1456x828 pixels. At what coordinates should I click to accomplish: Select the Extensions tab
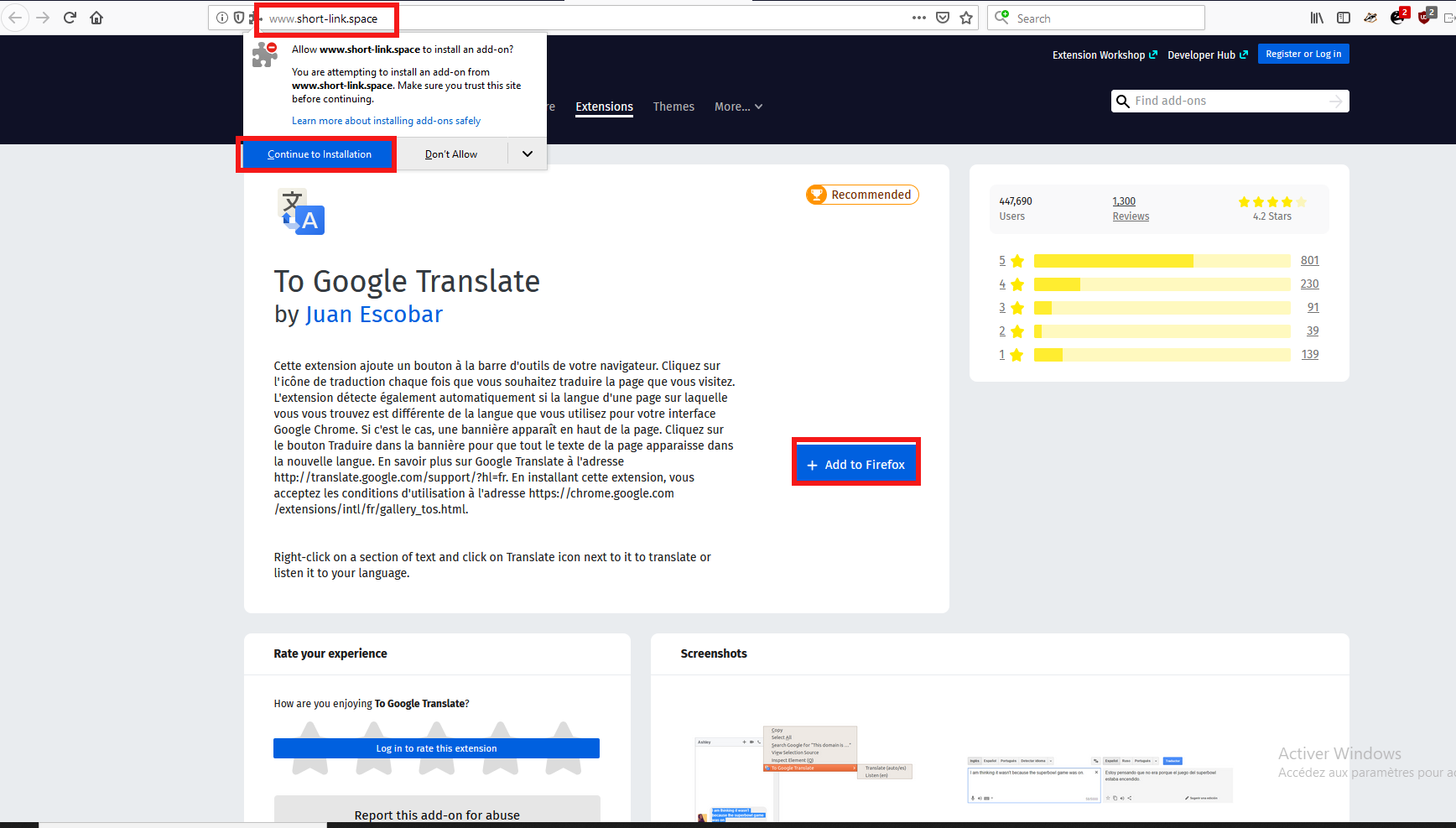click(604, 107)
